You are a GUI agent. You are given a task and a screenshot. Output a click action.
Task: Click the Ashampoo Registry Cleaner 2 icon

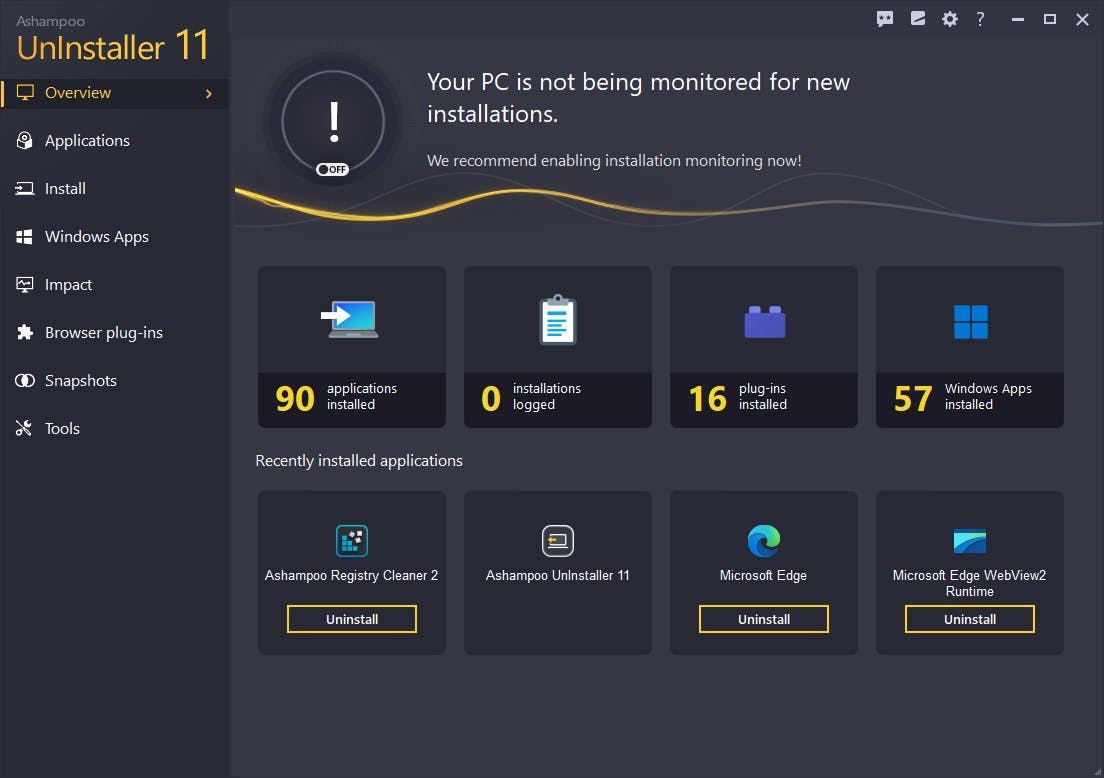coord(352,541)
